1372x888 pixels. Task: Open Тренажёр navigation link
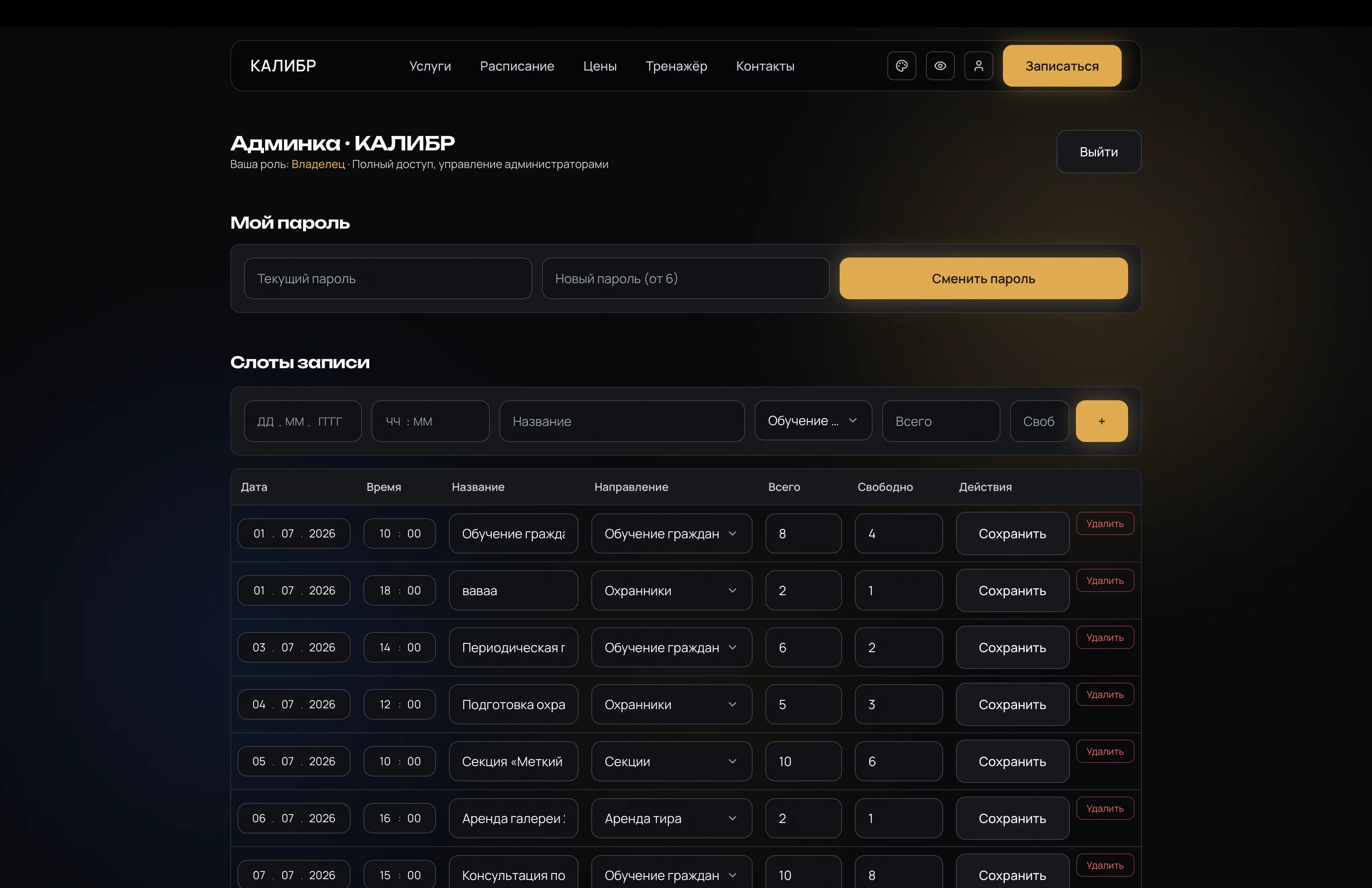pos(676,66)
